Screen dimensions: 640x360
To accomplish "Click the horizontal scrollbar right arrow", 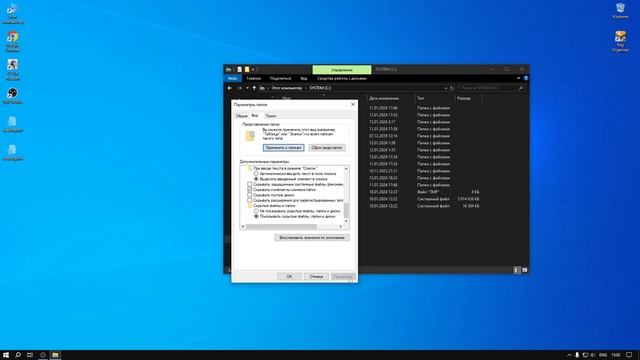I will click(341, 227).
